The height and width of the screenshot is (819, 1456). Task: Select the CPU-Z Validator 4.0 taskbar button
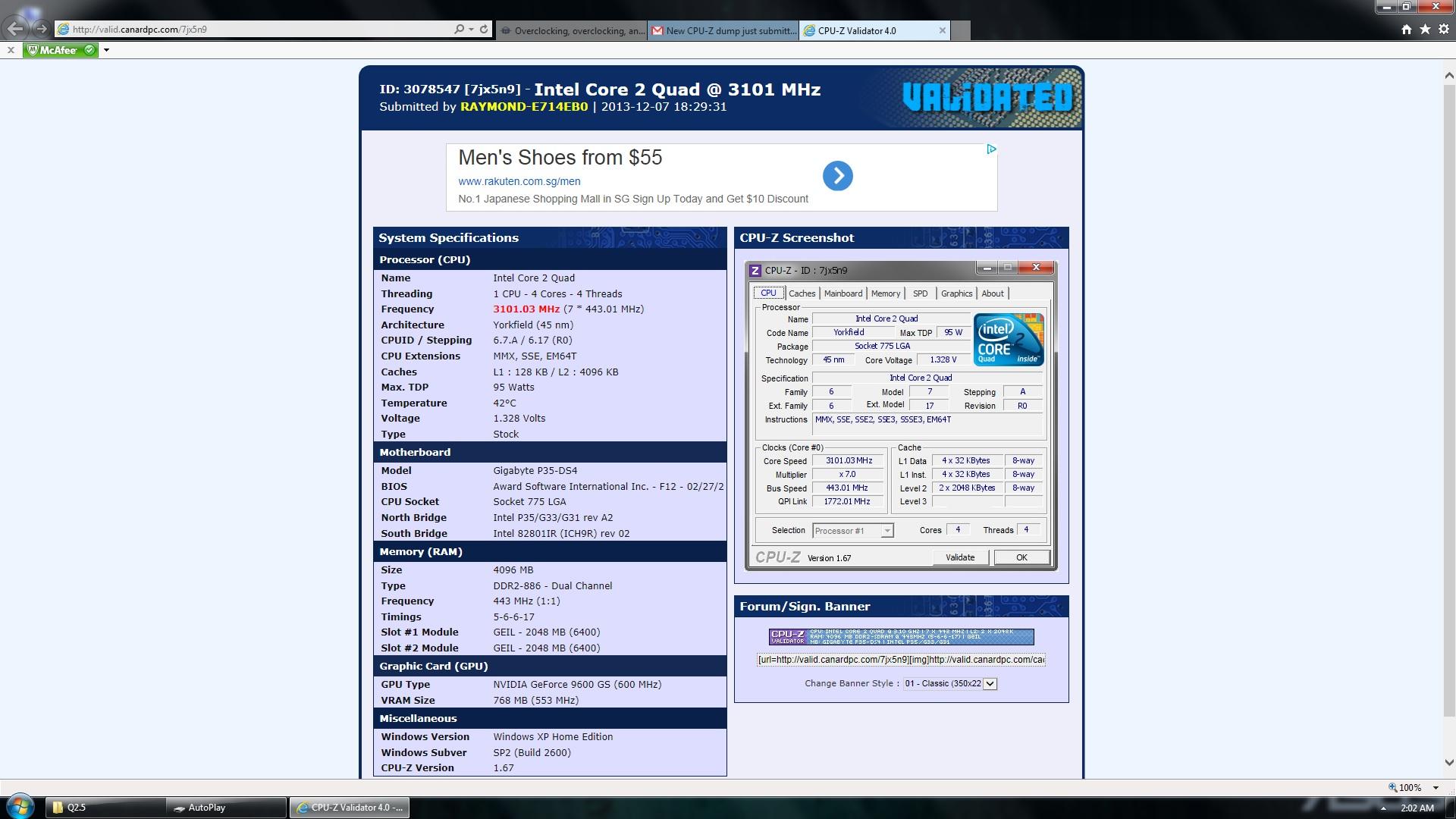[350, 808]
